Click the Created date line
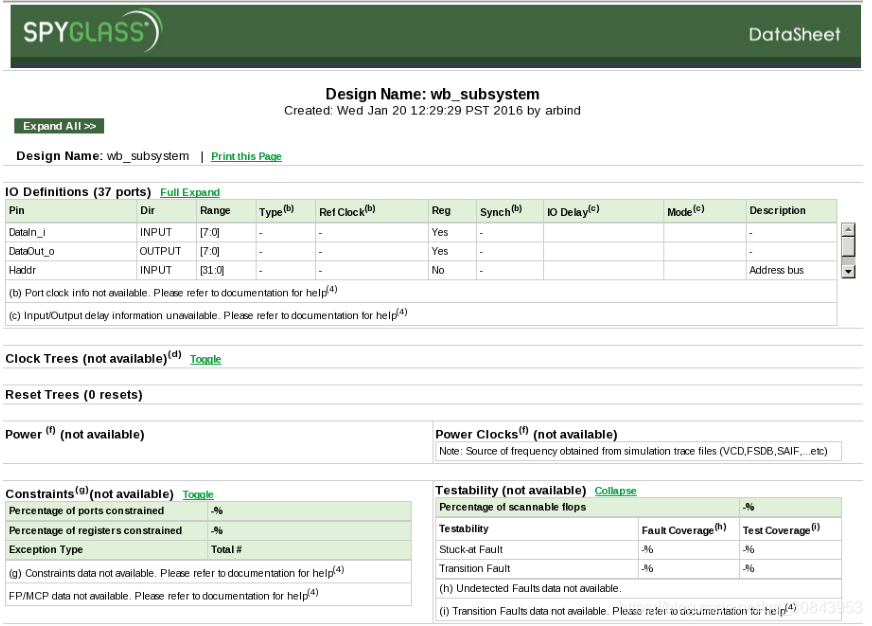Screen dimensions: 872x626 [x=432, y=111]
